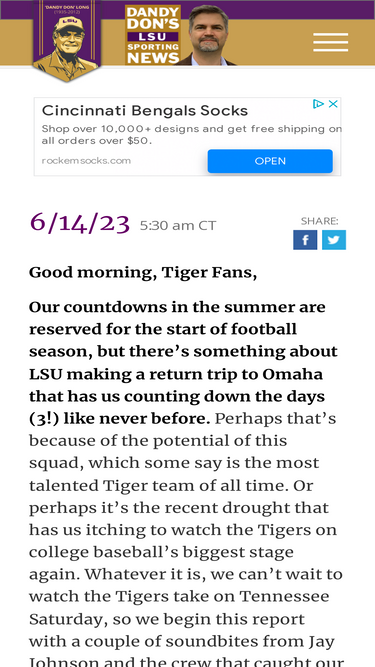Share the post on Facebook
The width and height of the screenshot is (375, 667).
[x=305, y=240]
